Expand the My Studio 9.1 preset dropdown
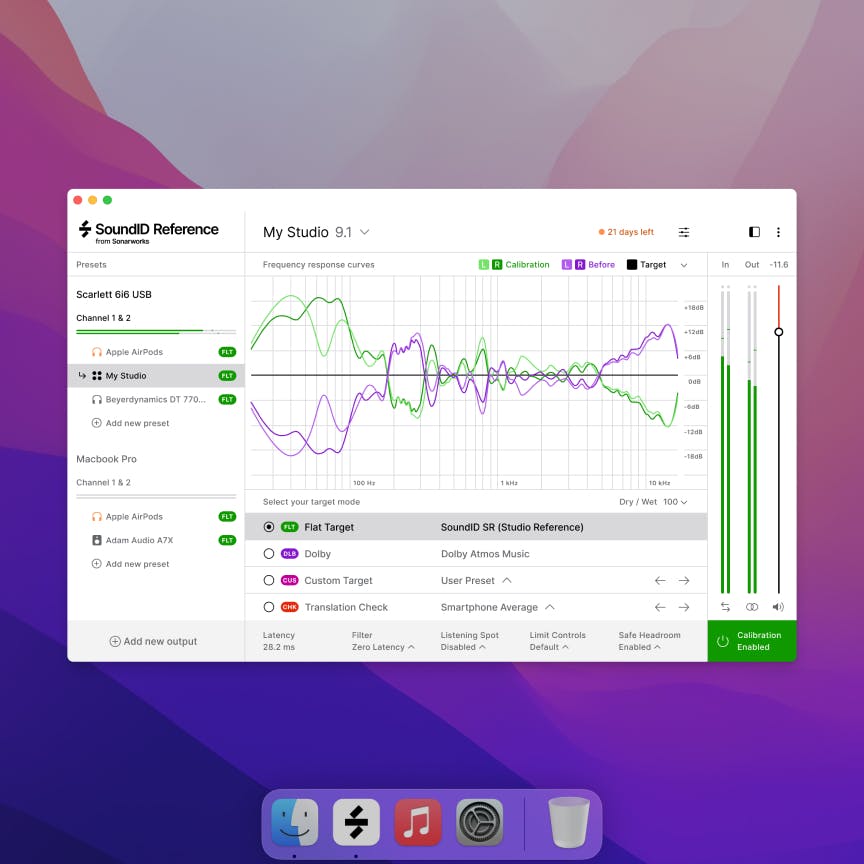This screenshot has width=864, height=864. tap(316, 232)
